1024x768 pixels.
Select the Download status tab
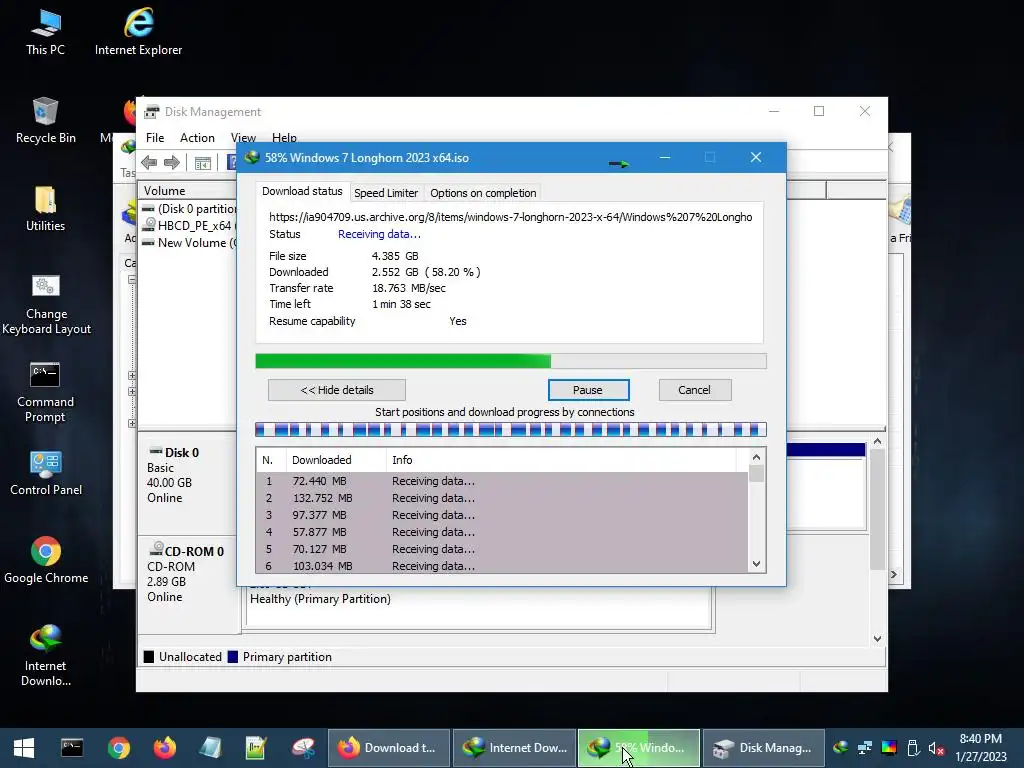(x=302, y=191)
